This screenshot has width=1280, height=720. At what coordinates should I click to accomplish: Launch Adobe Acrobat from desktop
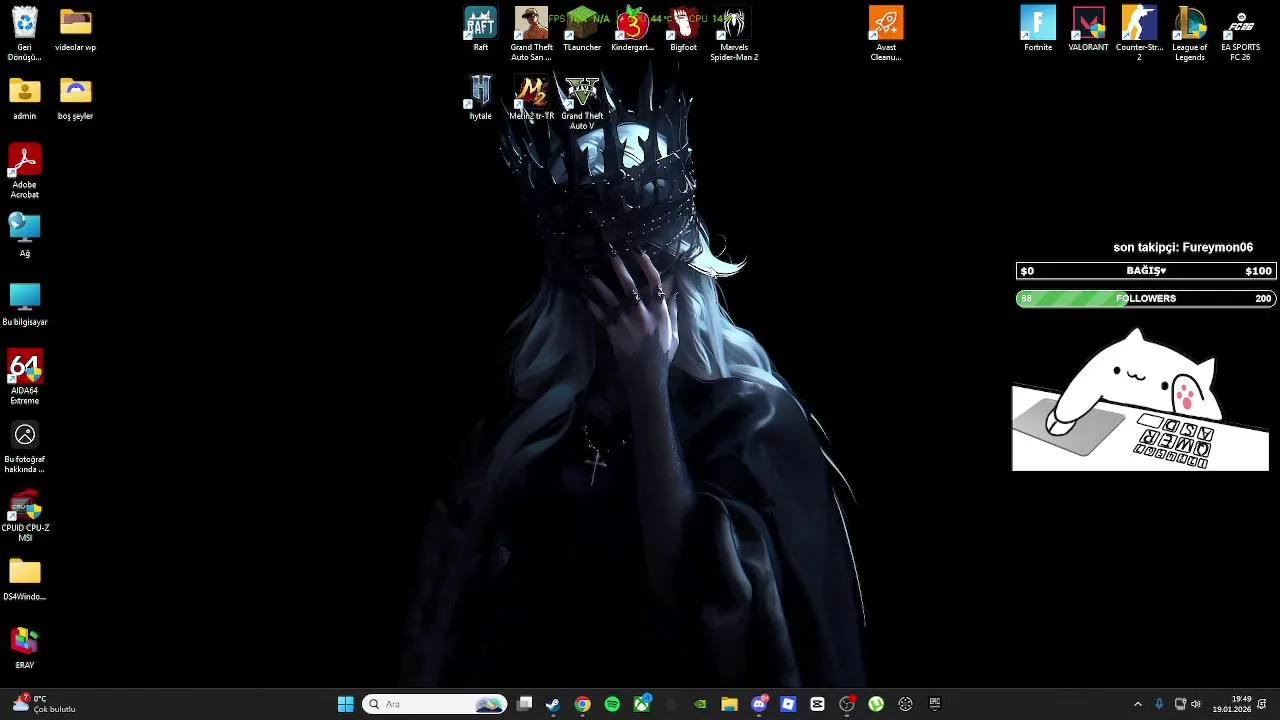(x=24, y=171)
